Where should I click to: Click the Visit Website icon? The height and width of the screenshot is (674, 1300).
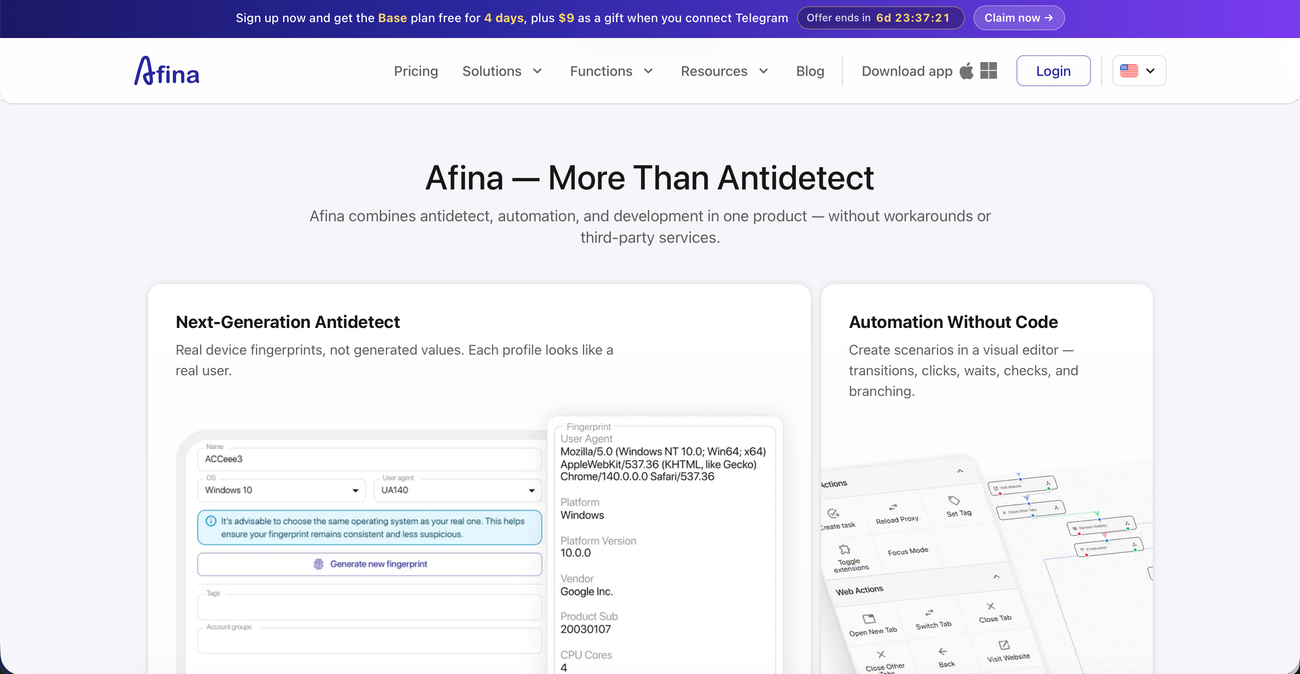click(1004, 645)
